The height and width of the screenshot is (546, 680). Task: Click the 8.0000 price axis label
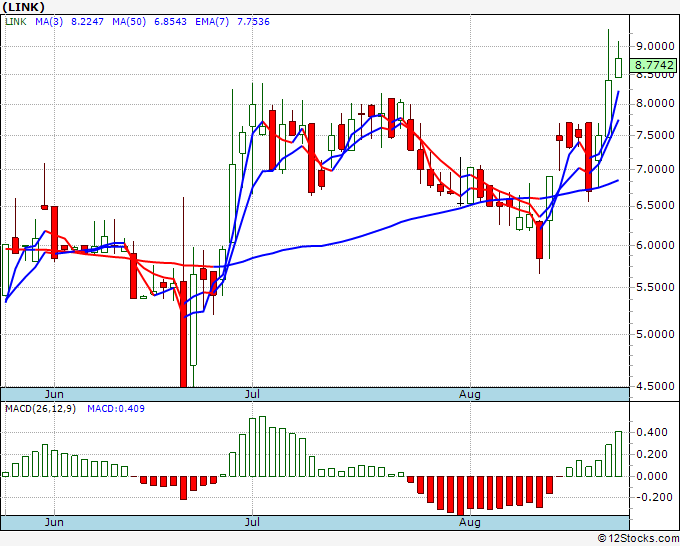tap(655, 104)
